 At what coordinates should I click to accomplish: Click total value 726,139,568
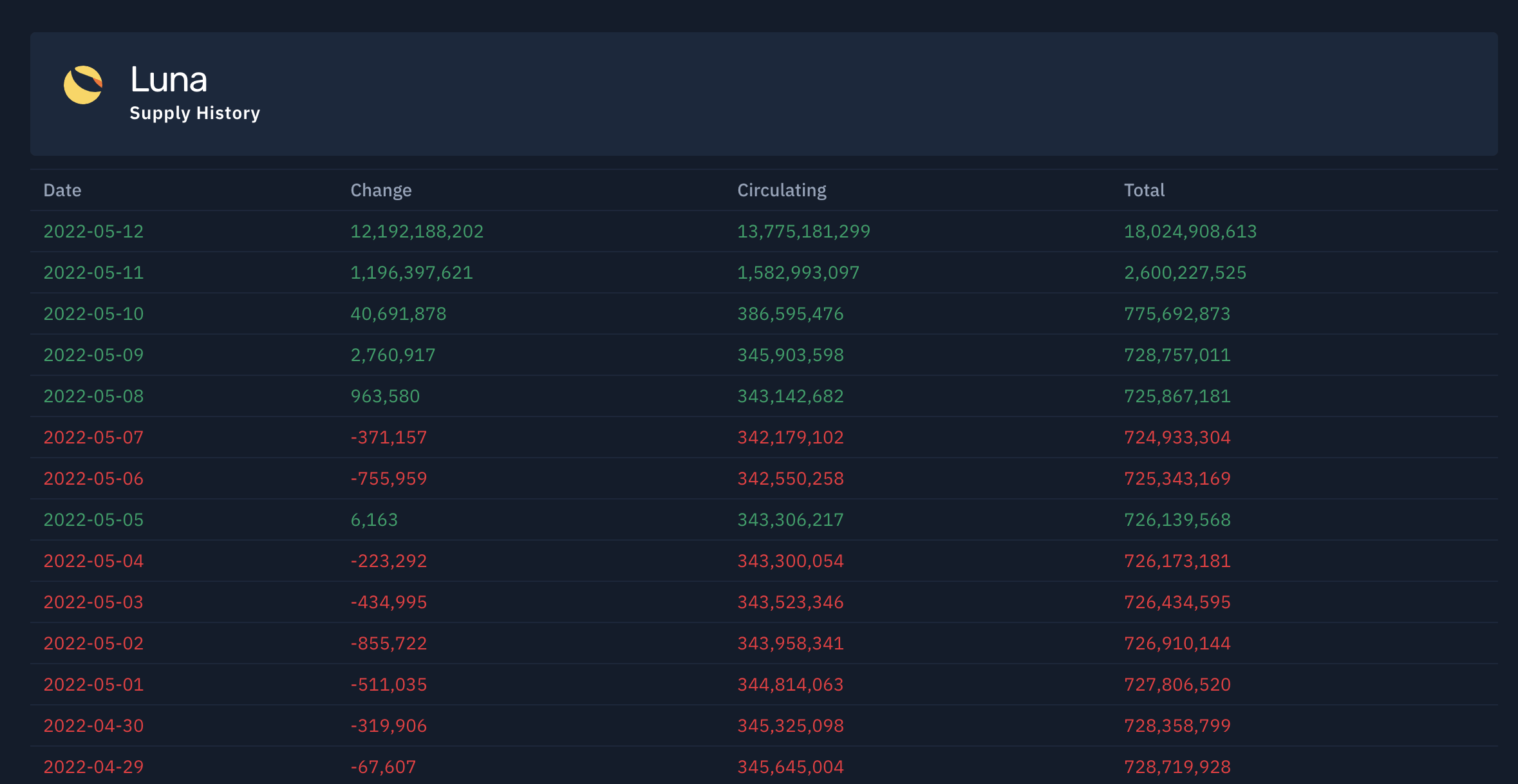pyautogui.click(x=1177, y=520)
